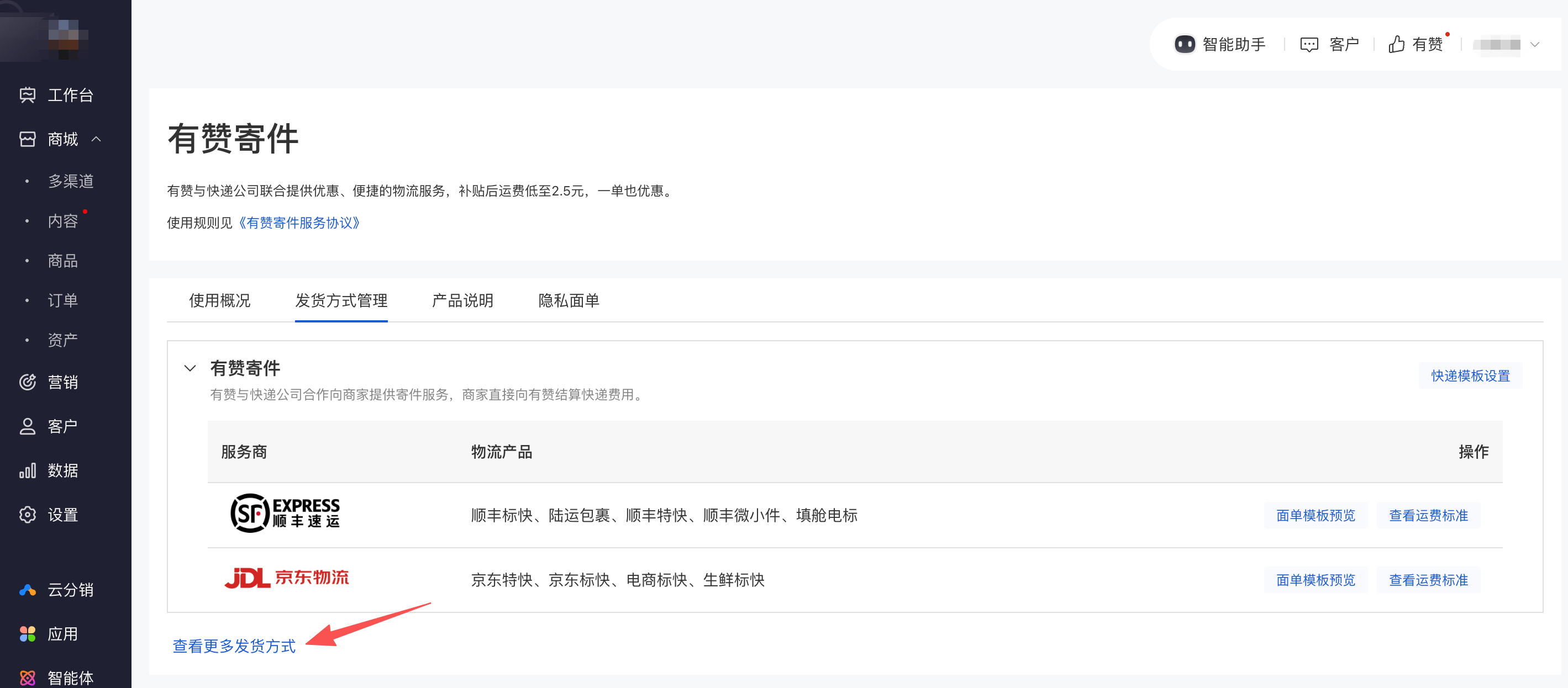Collapse the 有赞寄件 section chevron

[190, 368]
